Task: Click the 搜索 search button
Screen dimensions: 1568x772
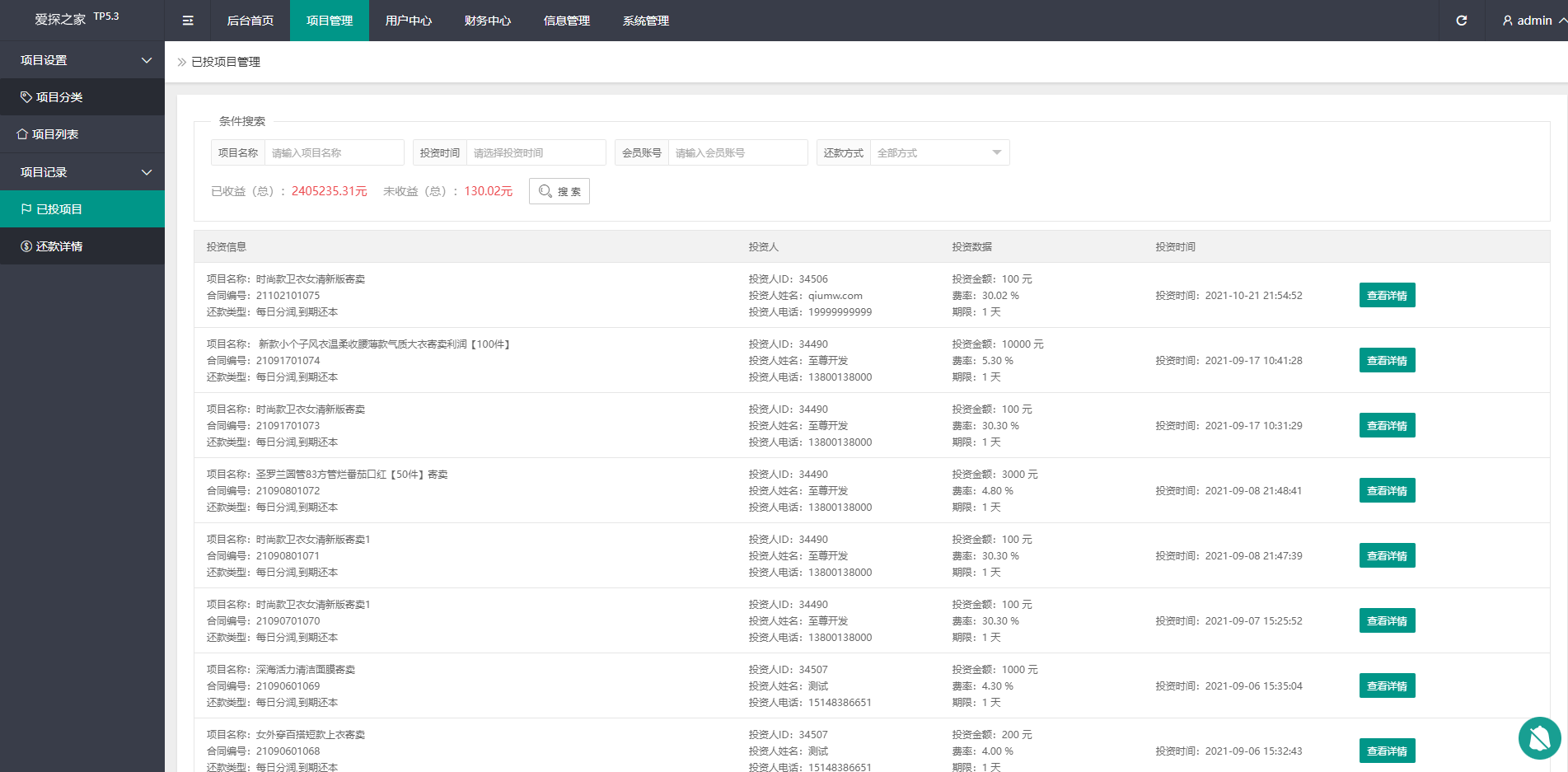Action: coord(559,191)
